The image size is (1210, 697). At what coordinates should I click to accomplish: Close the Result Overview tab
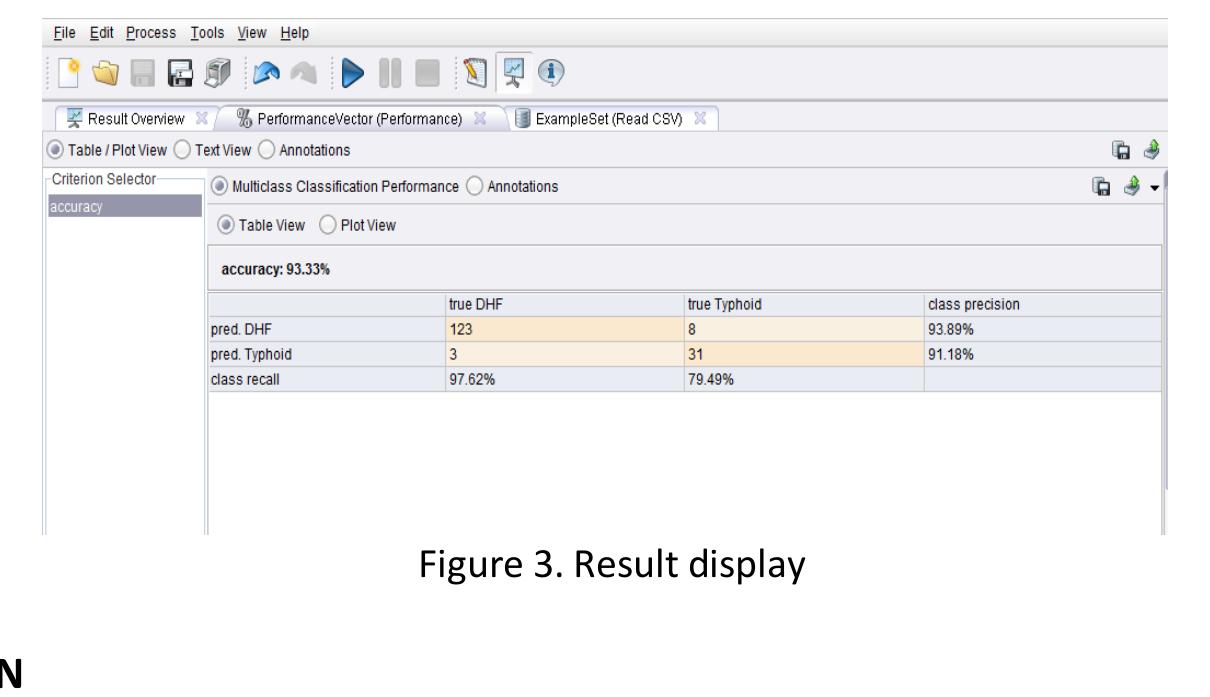(201, 120)
